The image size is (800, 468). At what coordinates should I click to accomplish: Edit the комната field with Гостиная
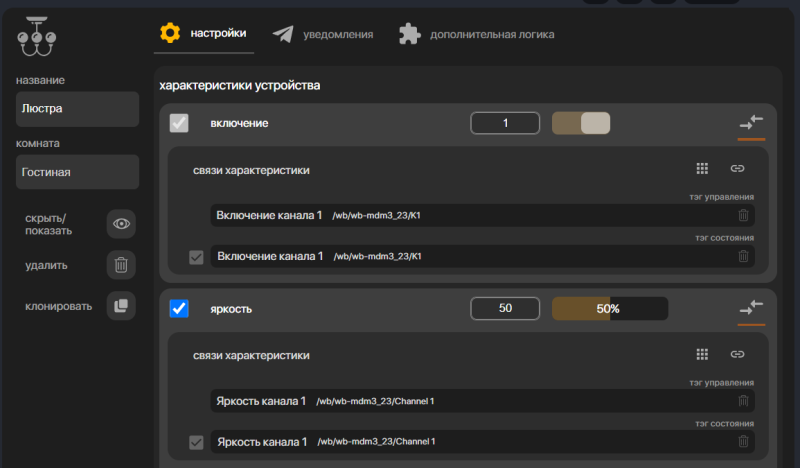point(78,172)
